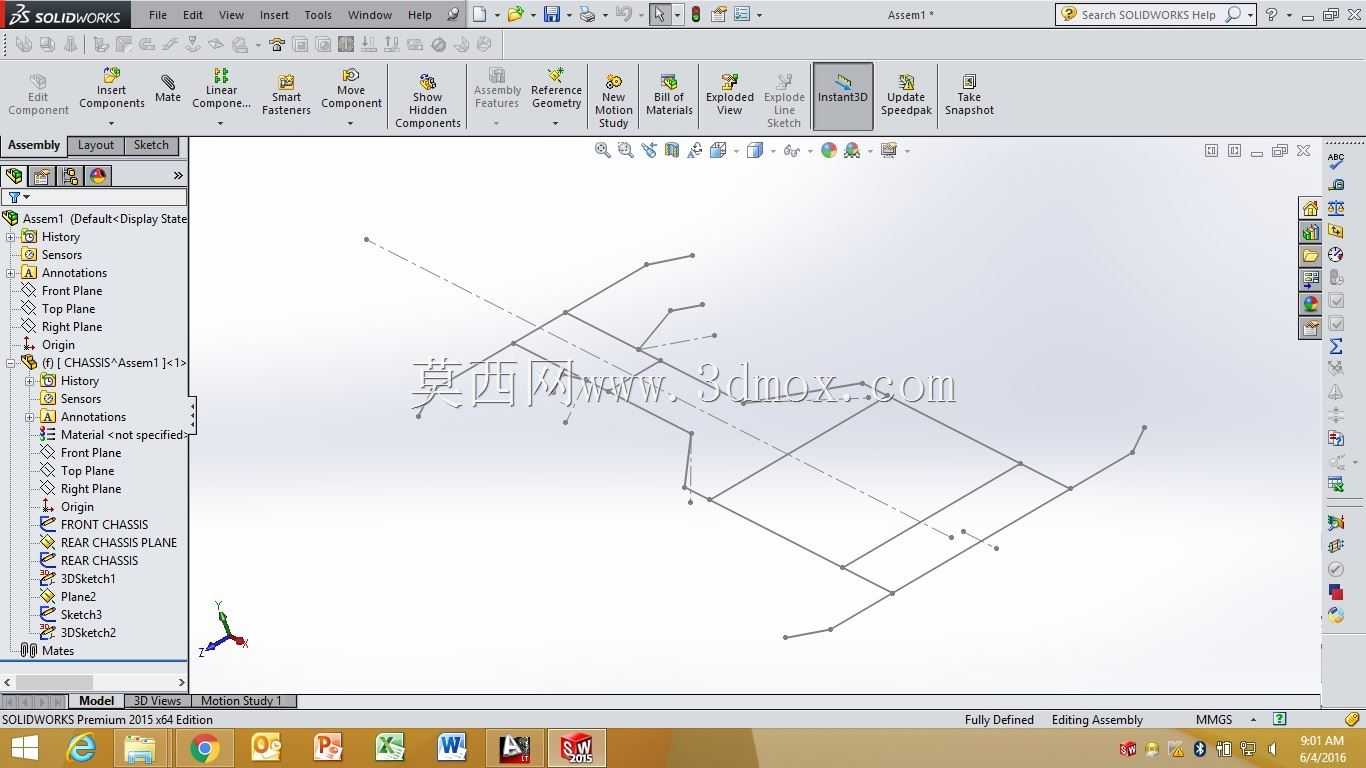Click the Zoom to Fit icon
This screenshot has width=1366, height=768.
pos(603,150)
